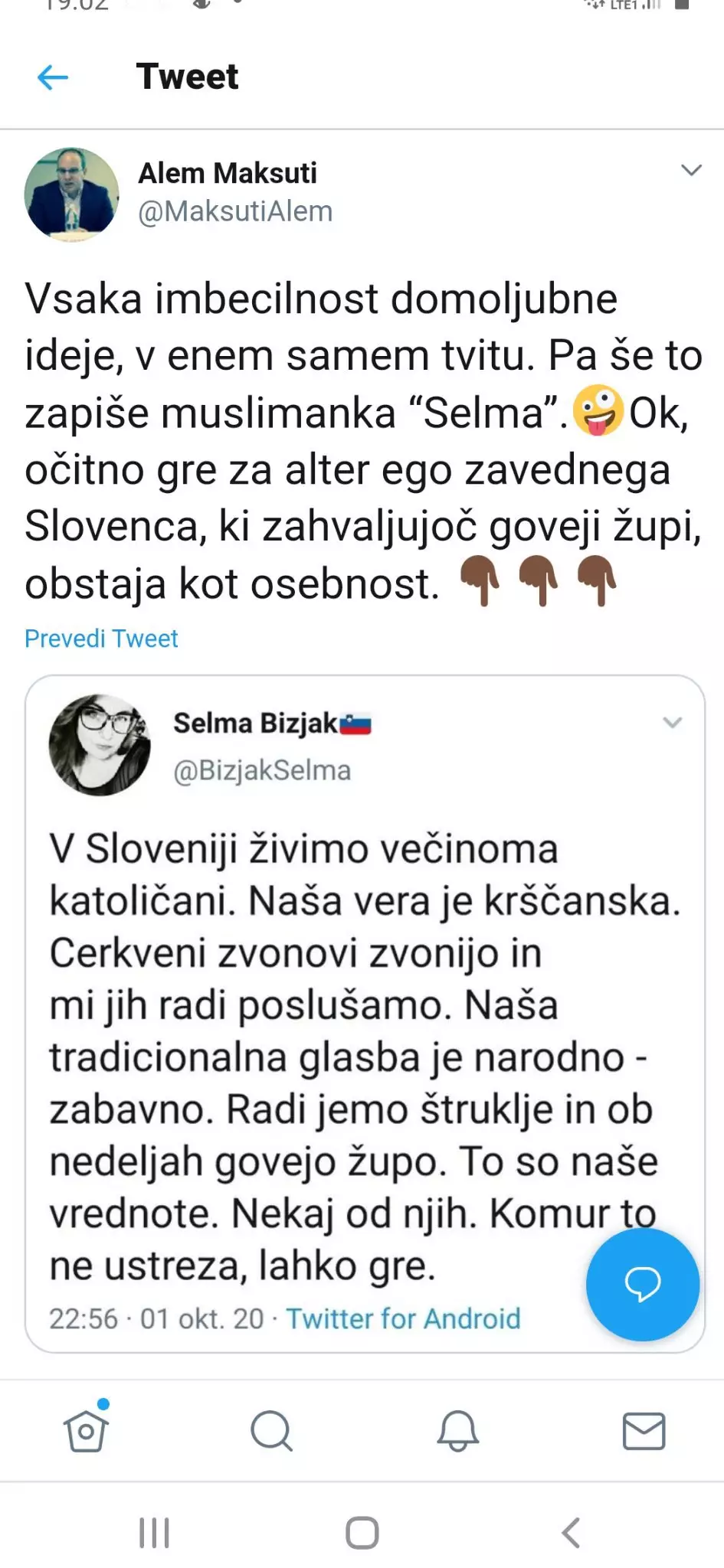Viewport: 724px width, 1568px height.
Task: Tap the @BizjakSelma handle
Action: pos(262,770)
